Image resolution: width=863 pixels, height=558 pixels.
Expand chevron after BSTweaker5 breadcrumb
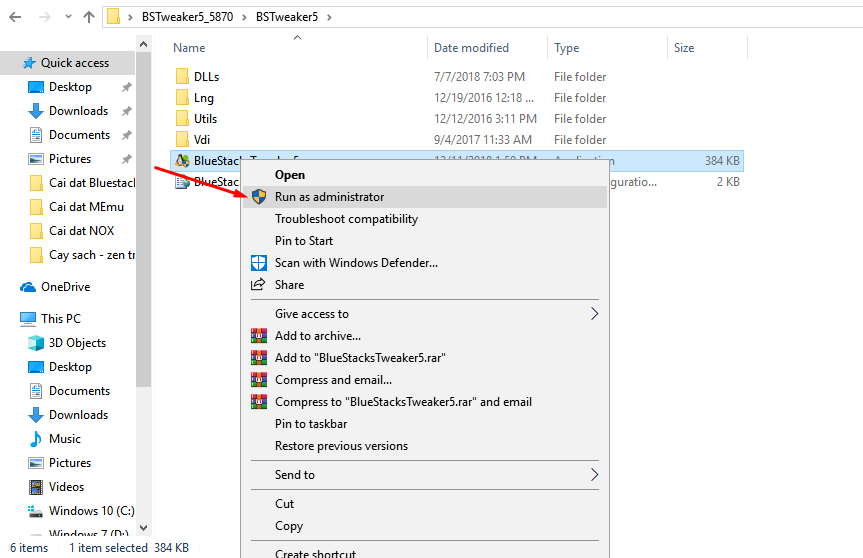329,17
